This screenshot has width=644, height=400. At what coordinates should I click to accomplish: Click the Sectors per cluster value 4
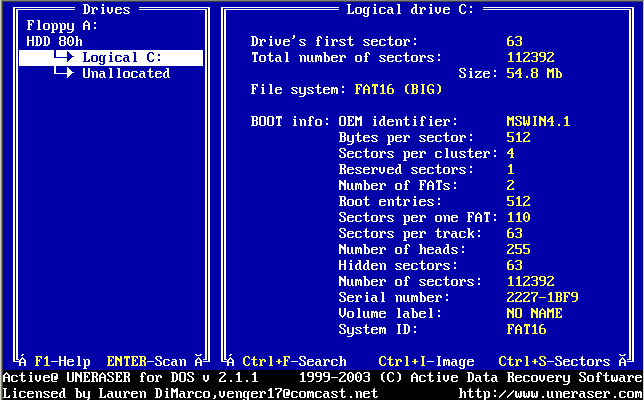coord(511,154)
